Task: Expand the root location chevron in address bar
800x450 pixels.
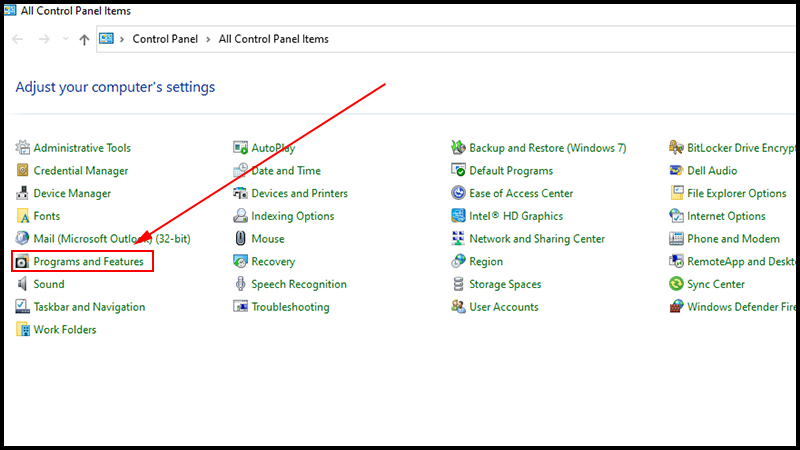Action: [x=123, y=39]
